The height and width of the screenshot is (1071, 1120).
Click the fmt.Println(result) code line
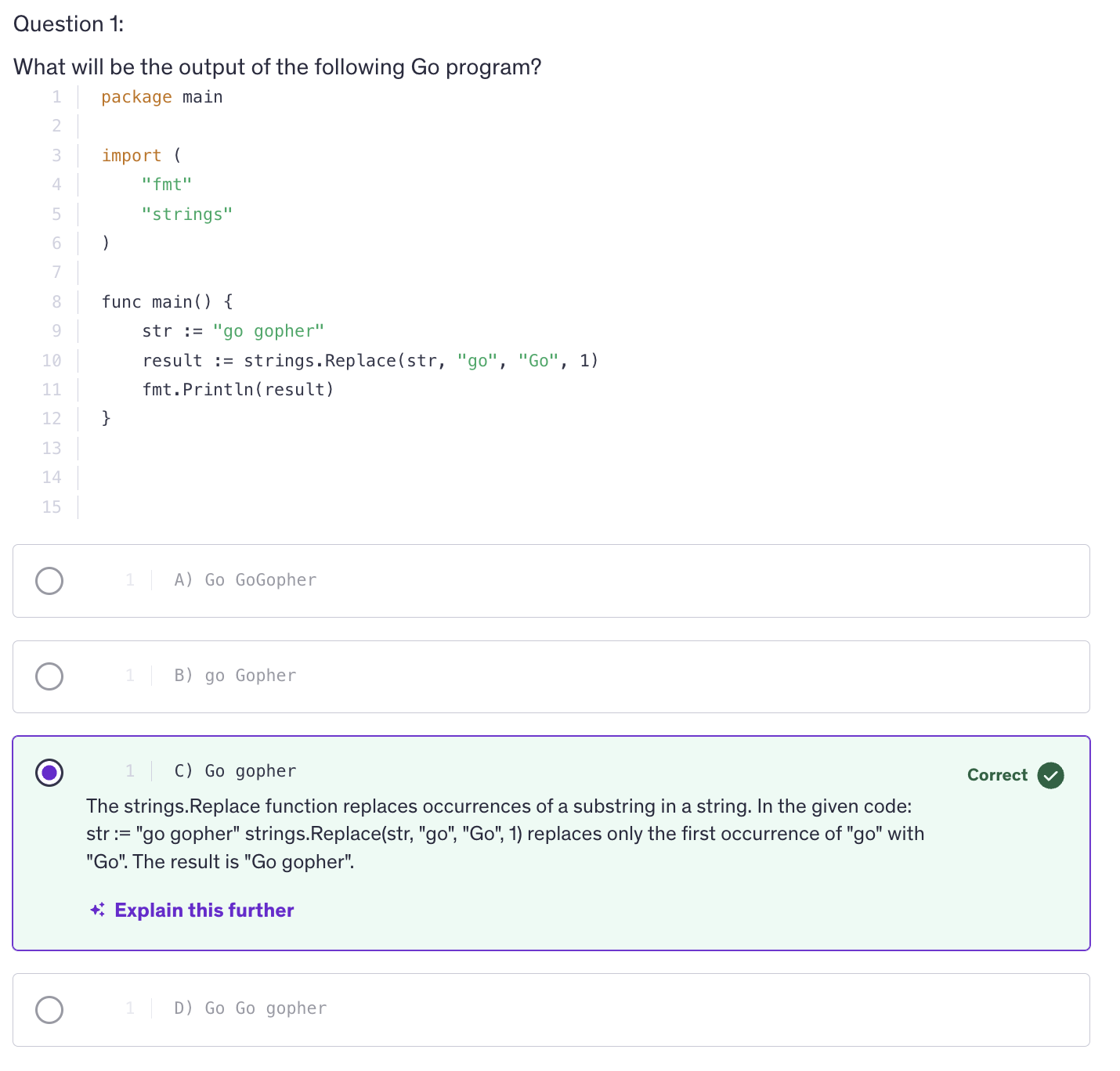[238, 390]
